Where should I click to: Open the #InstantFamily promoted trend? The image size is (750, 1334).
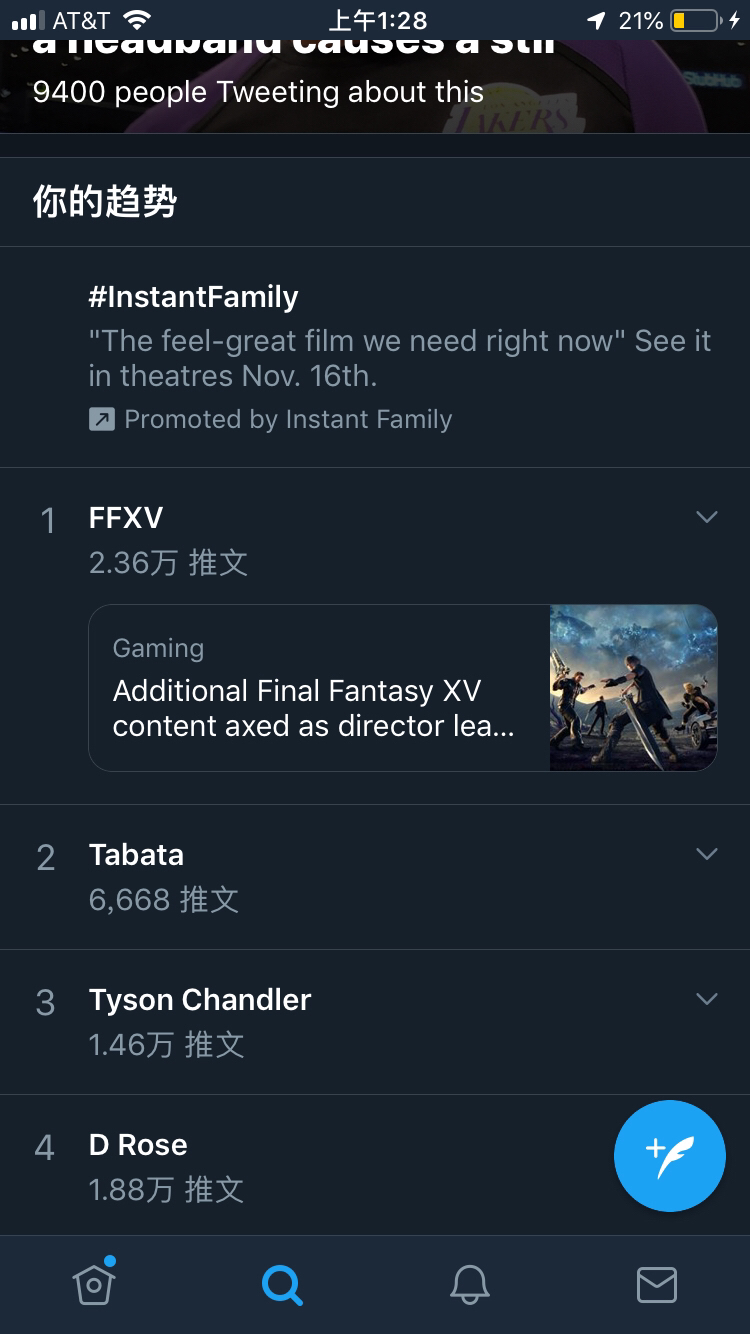click(x=193, y=297)
